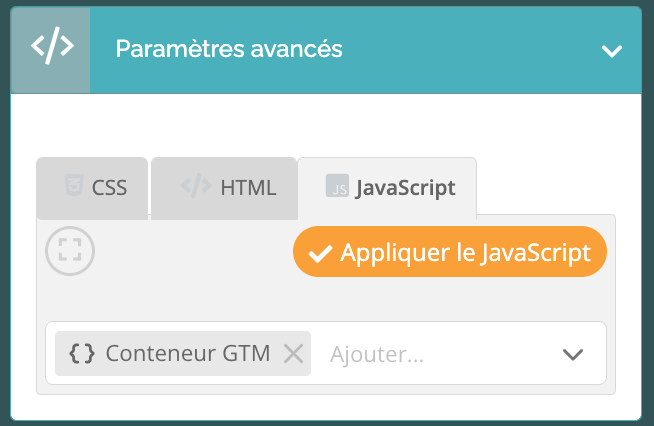Select the Conteneur GTM tag
654x426 pixels.
(183, 353)
